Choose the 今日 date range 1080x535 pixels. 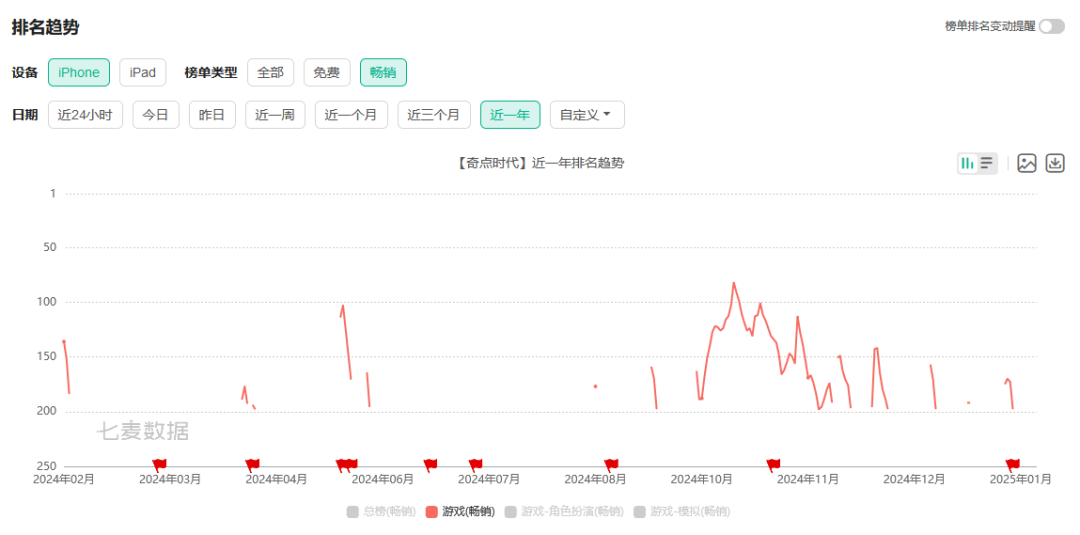coord(156,115)
